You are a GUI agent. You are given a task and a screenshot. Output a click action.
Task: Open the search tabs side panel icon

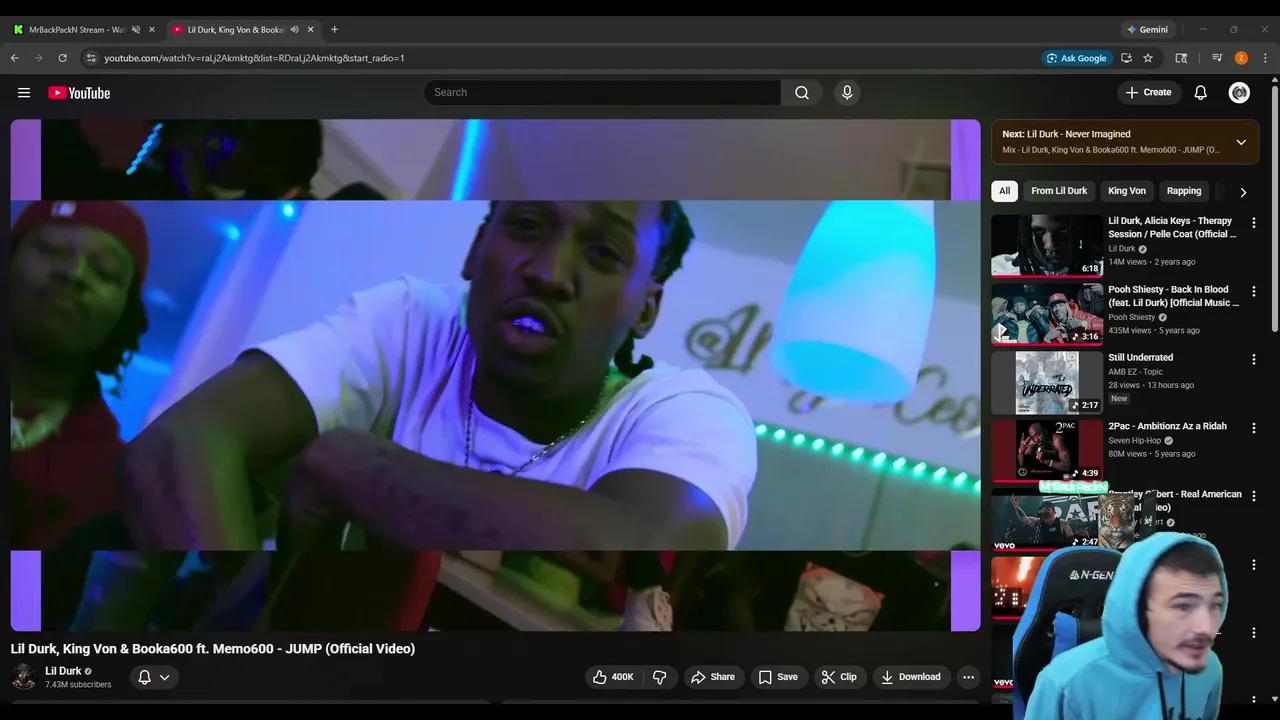tap(1181, 58)
